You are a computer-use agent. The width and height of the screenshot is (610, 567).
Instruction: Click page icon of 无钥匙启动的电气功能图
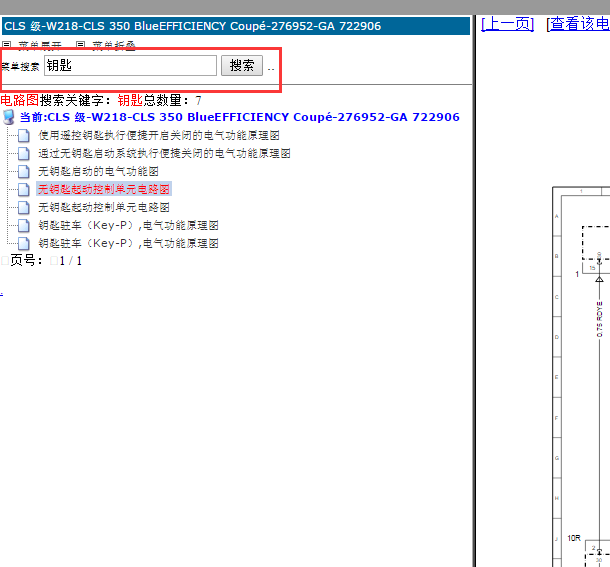tap(23, 171)
